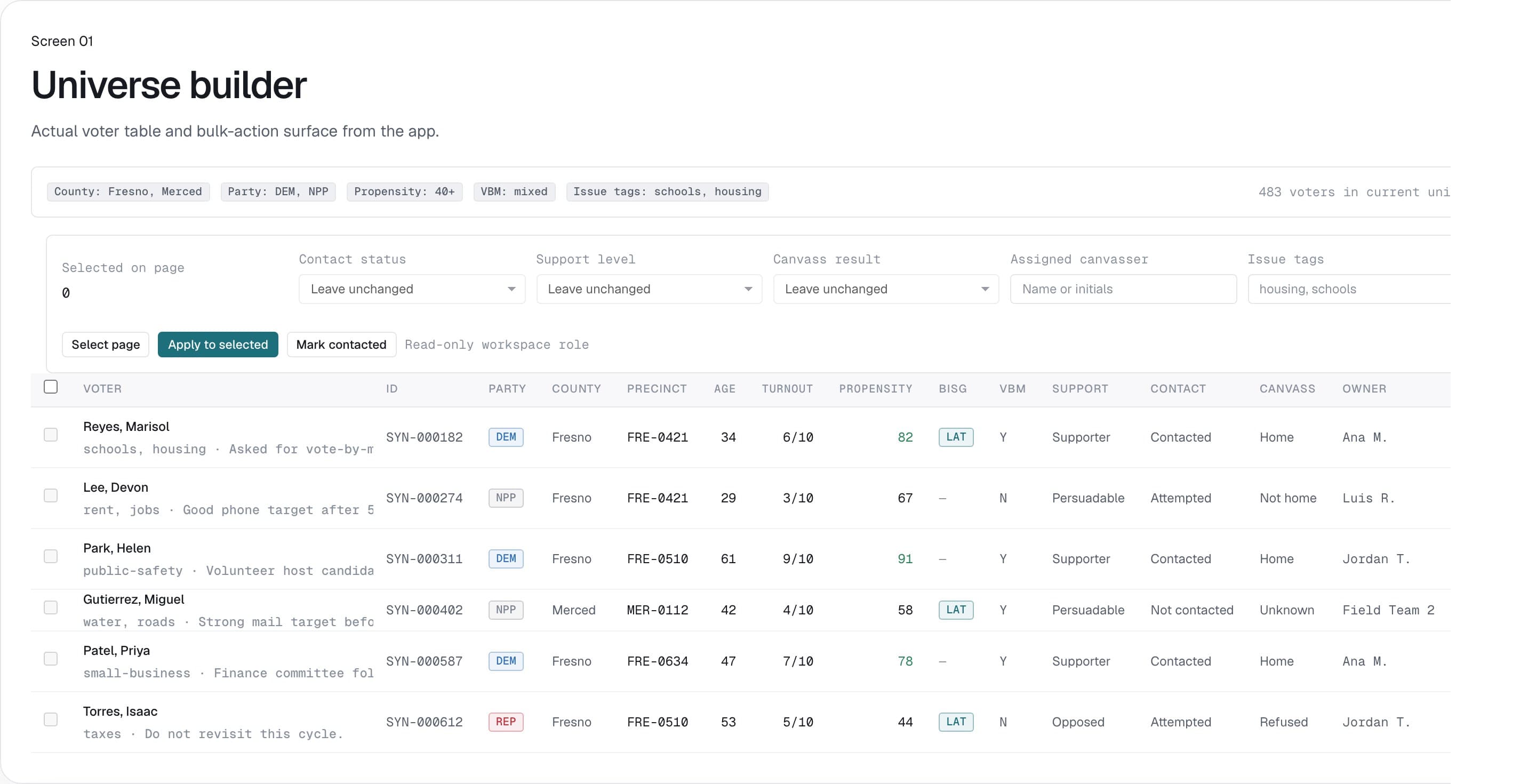Image resolution: width=1536 pixels, height=784 pixels.
Task: Sort the table by the TURNOUT column
Action: click(787, 388)
